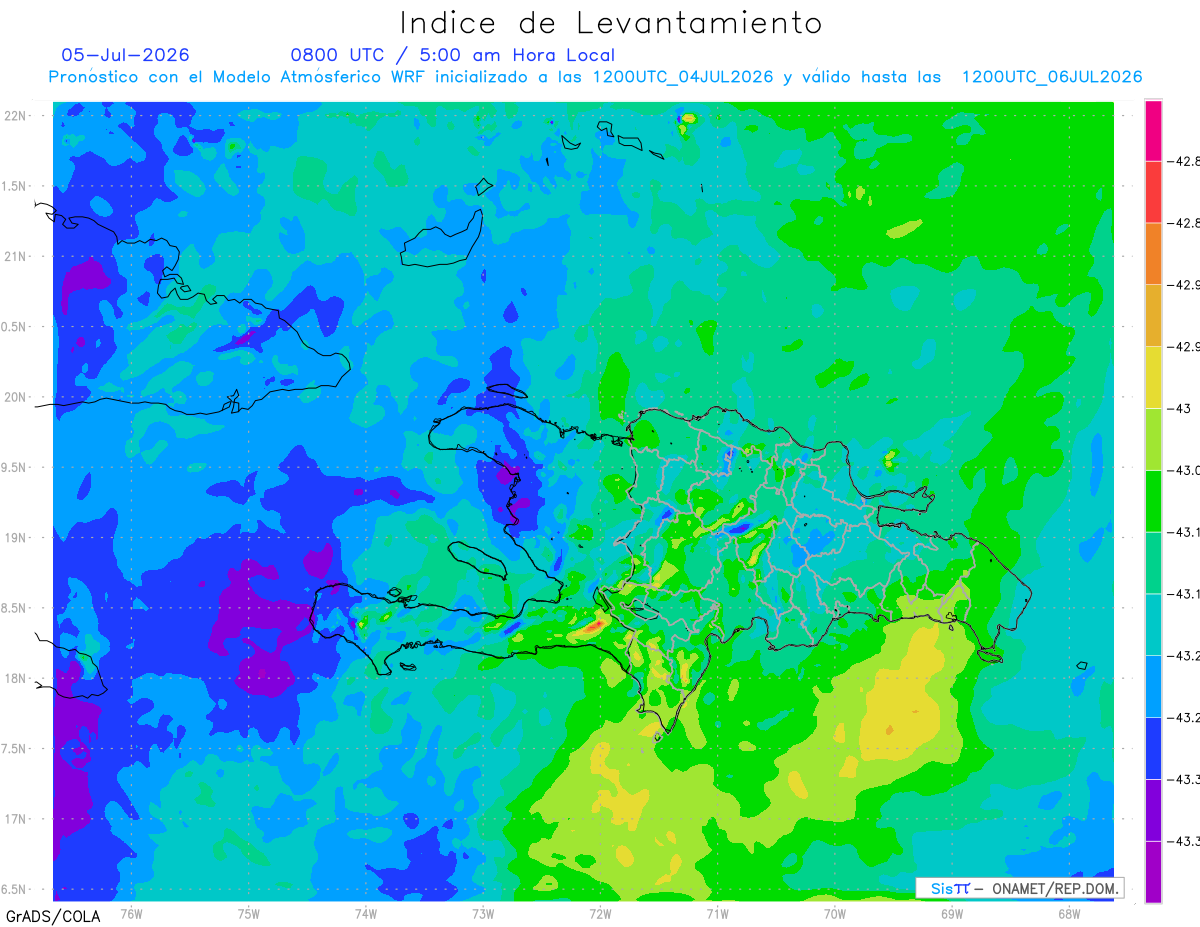Click the 'Indice de Levantamiento' map title

click(x=611, y=22)
